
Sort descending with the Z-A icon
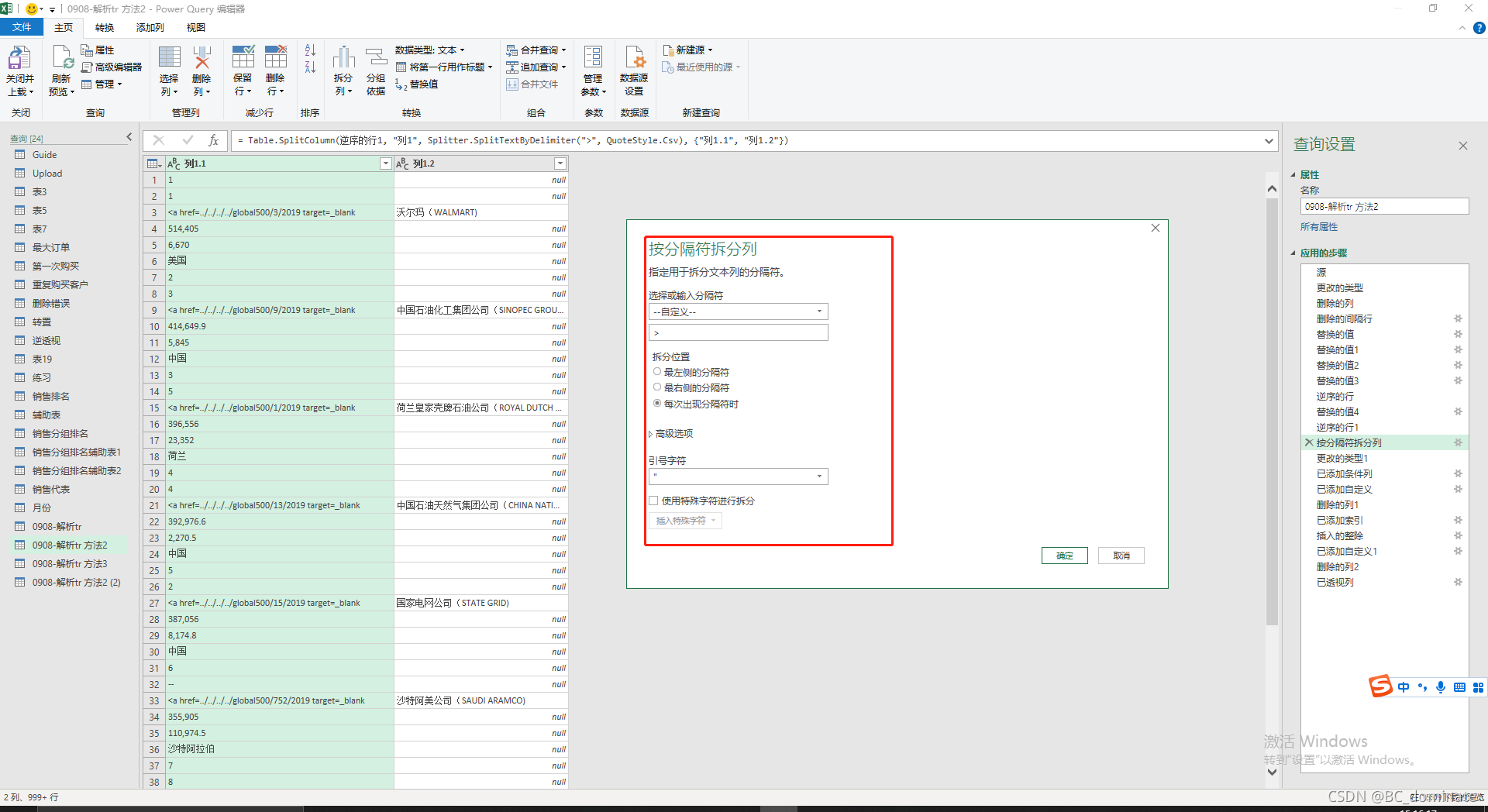[310, 67]
